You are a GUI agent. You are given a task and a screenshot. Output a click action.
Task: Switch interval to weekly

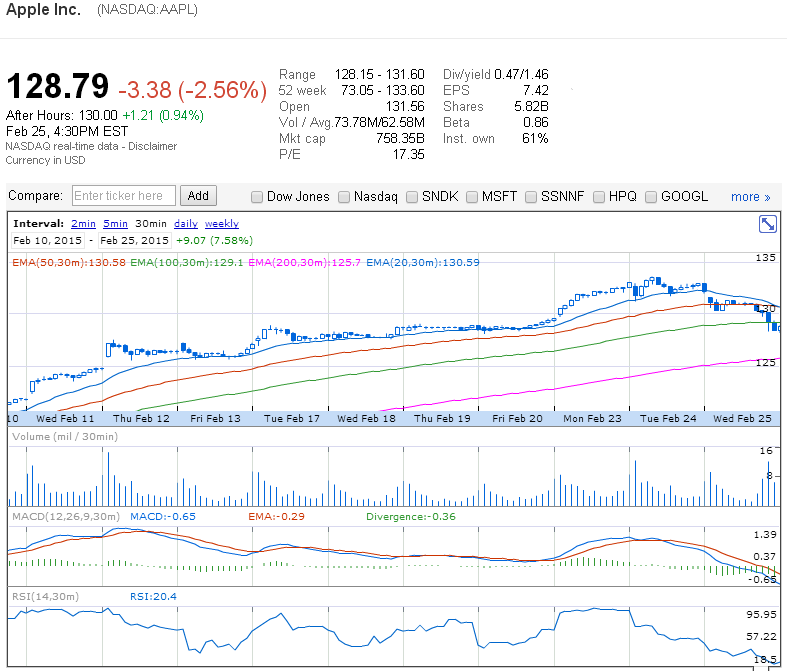(x=222, y=223)
